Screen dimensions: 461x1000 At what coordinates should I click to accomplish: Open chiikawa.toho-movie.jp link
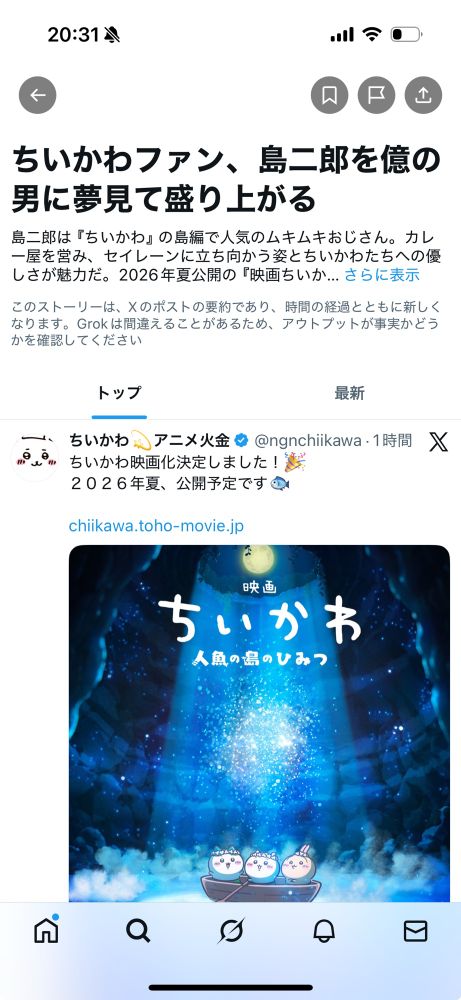click(156, 526)
